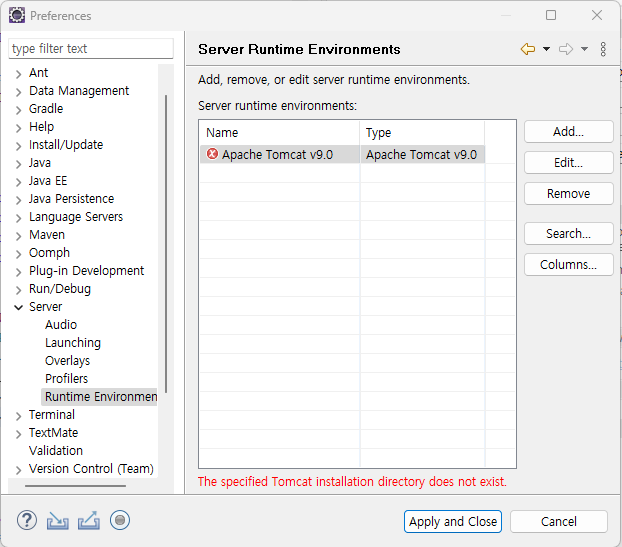Click the tree's horizontal scrollbar
Screen dimensions: 622x547
(75, 486)
